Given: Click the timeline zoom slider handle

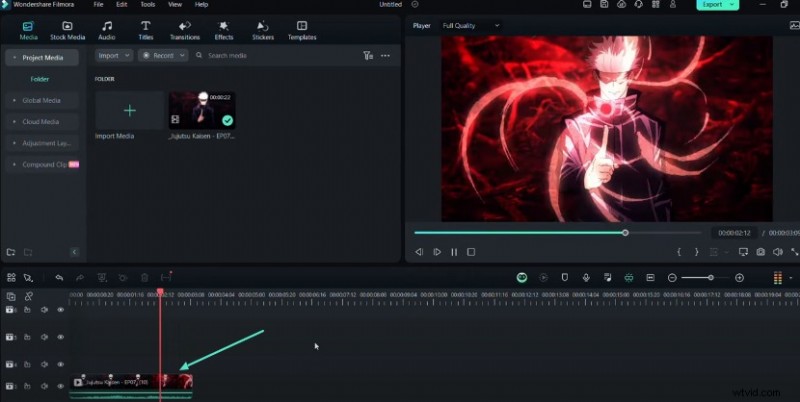Looking at the screenshot, I should 711,277.
